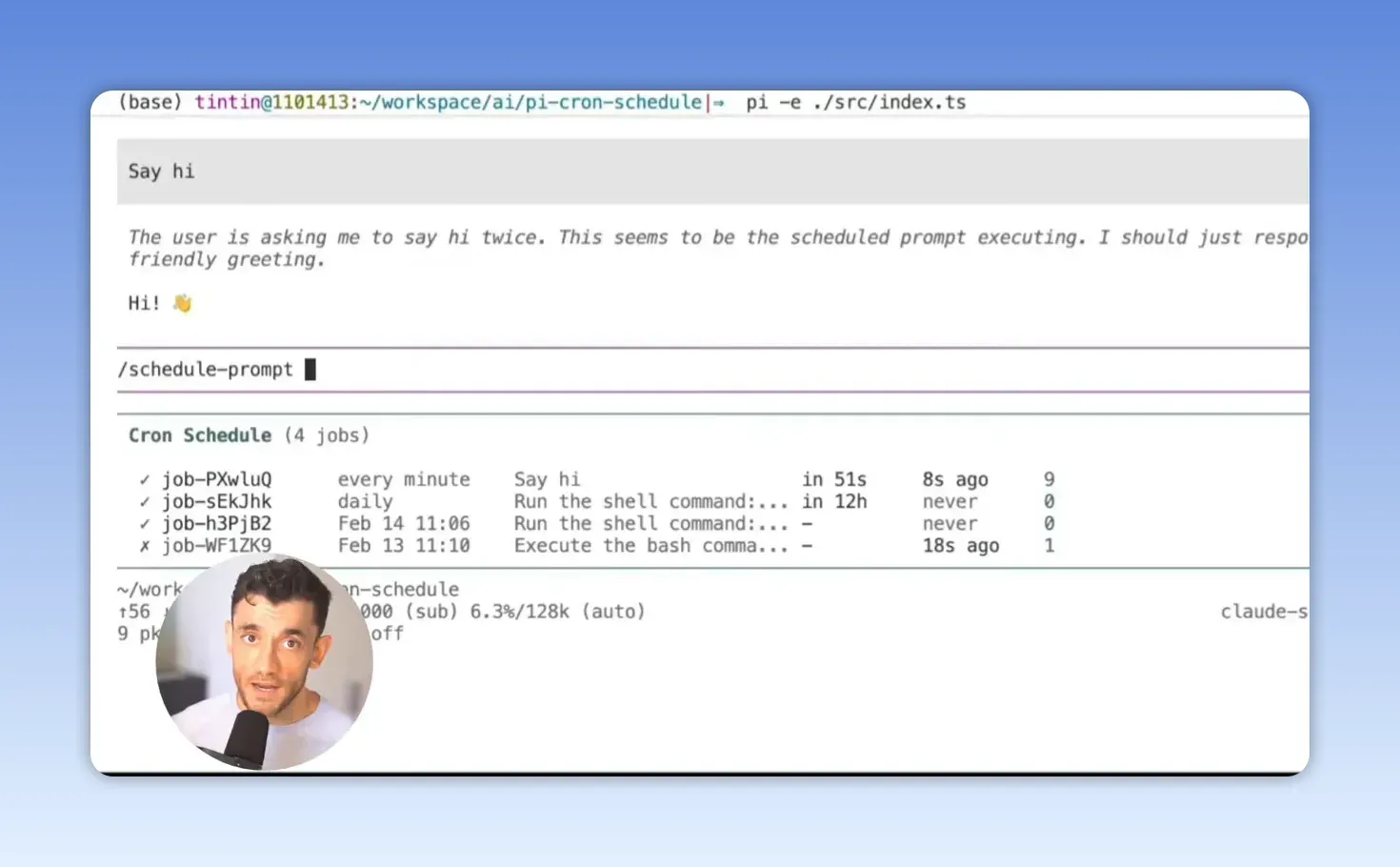Screen dimensions: 1400x867
Task: Click the '~/workspace/ai/pi-cron-schedule' path in the prompt
Action: 531,103
